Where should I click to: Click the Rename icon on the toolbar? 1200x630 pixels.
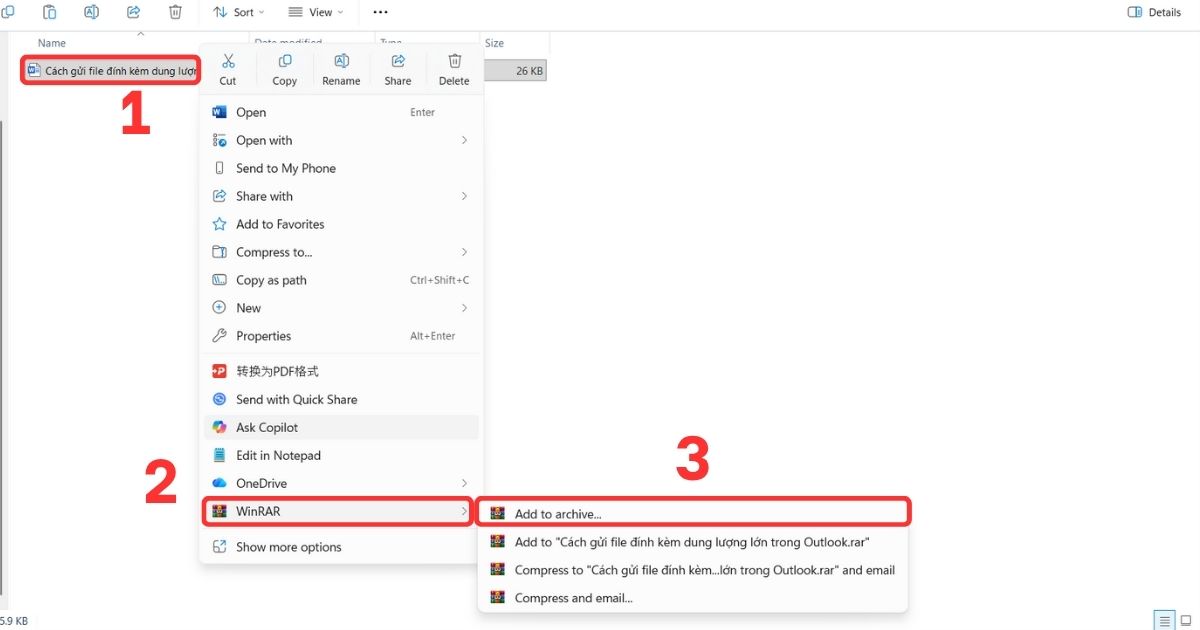click(x=92, y=12)
